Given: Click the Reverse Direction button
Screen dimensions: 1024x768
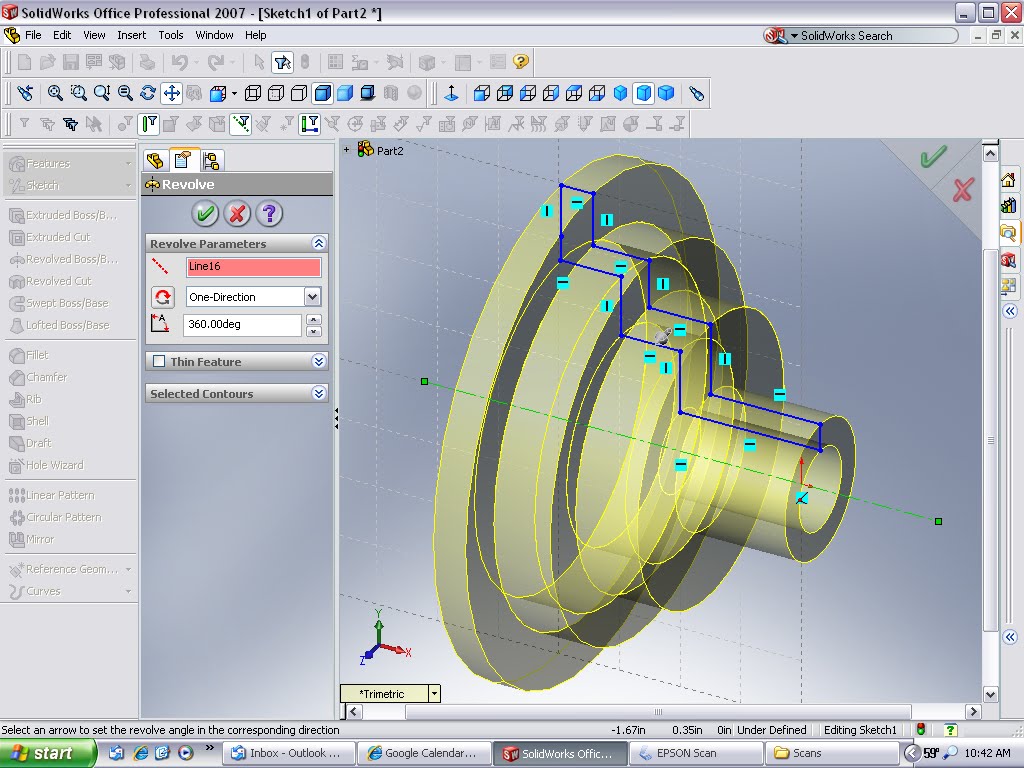Looking at the screenshot, I should click(x=163, y=297).
